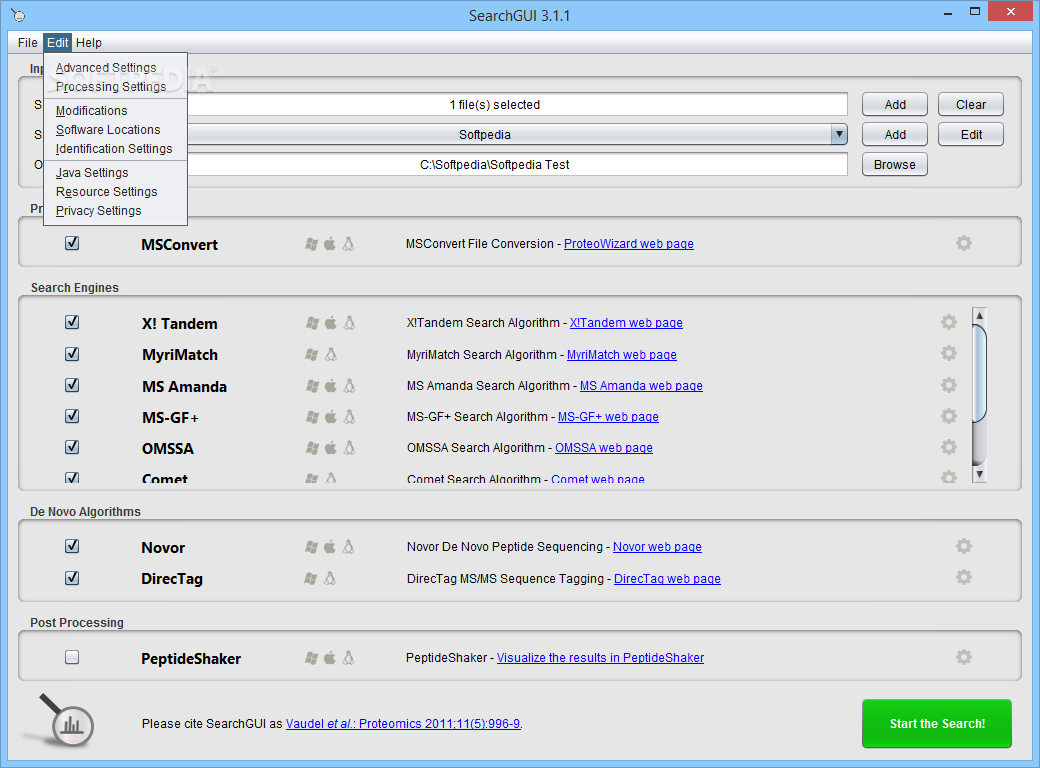Open ProteoWizard web page link
The height and width of the screenshot is (768, 1040).
tap(629, 244)
